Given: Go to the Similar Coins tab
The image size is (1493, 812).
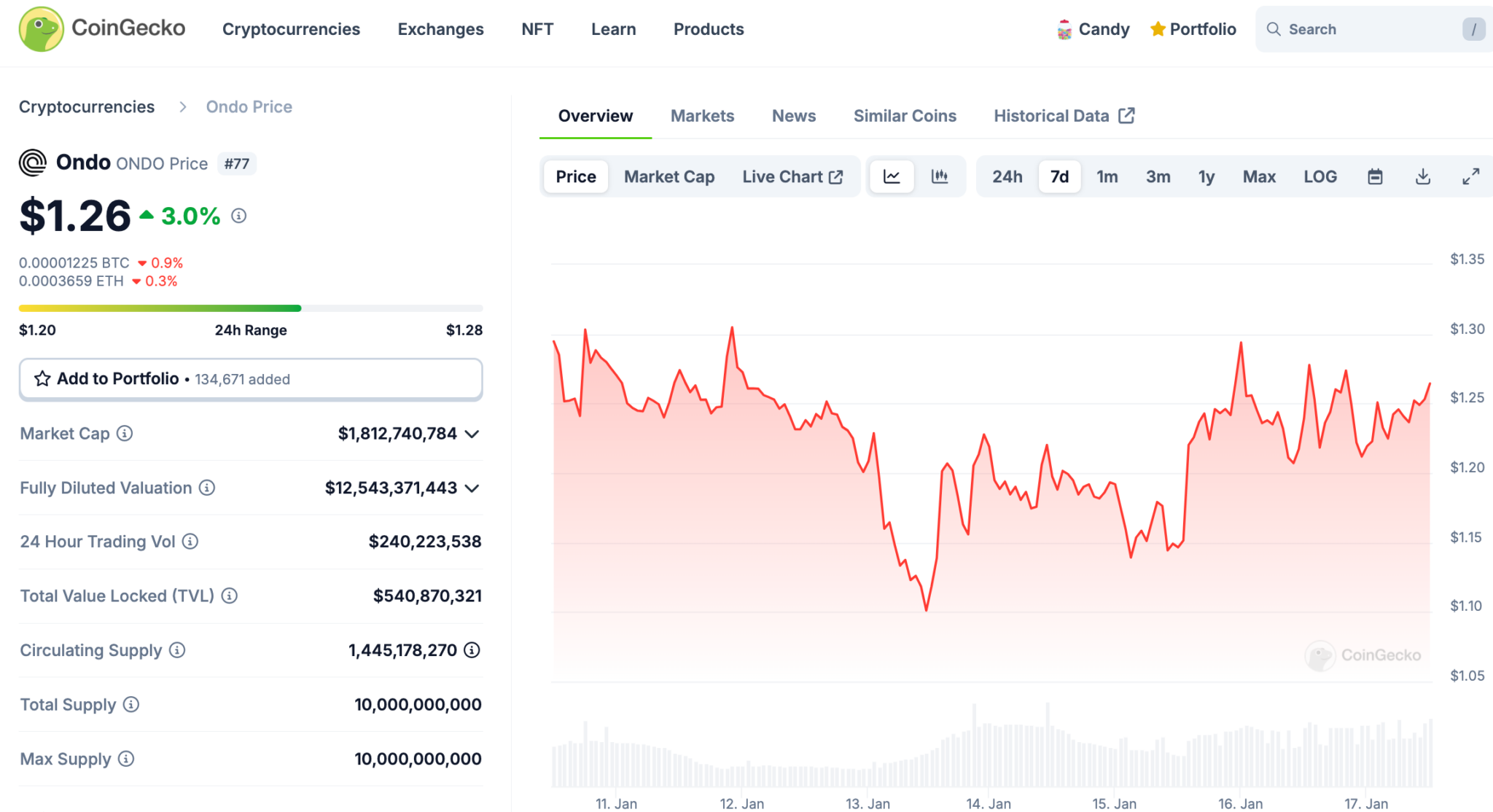Looking at the screenshot, I should [905, 116].
